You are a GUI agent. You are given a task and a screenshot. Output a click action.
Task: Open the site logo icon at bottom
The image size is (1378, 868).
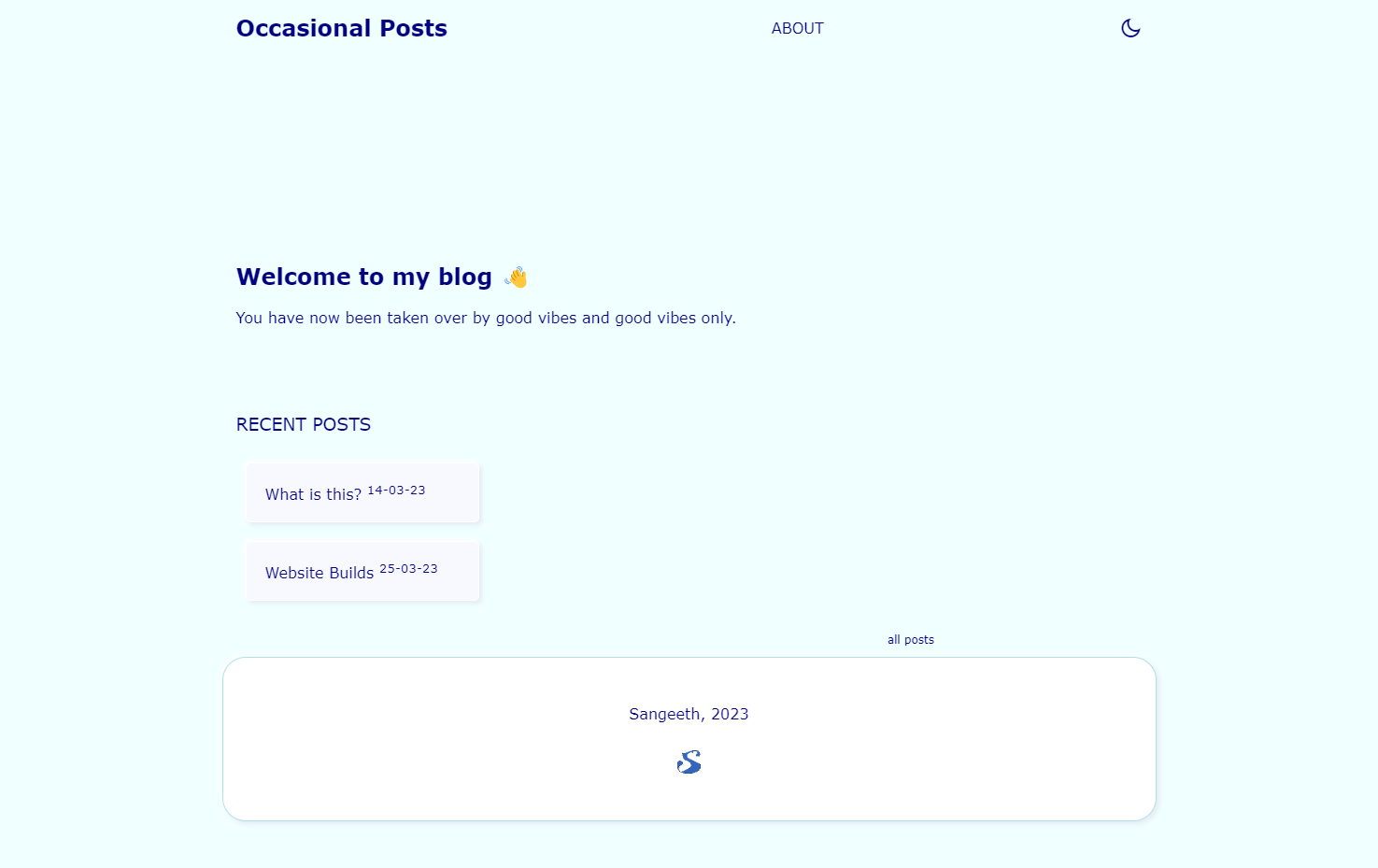[x=689, y=761]
